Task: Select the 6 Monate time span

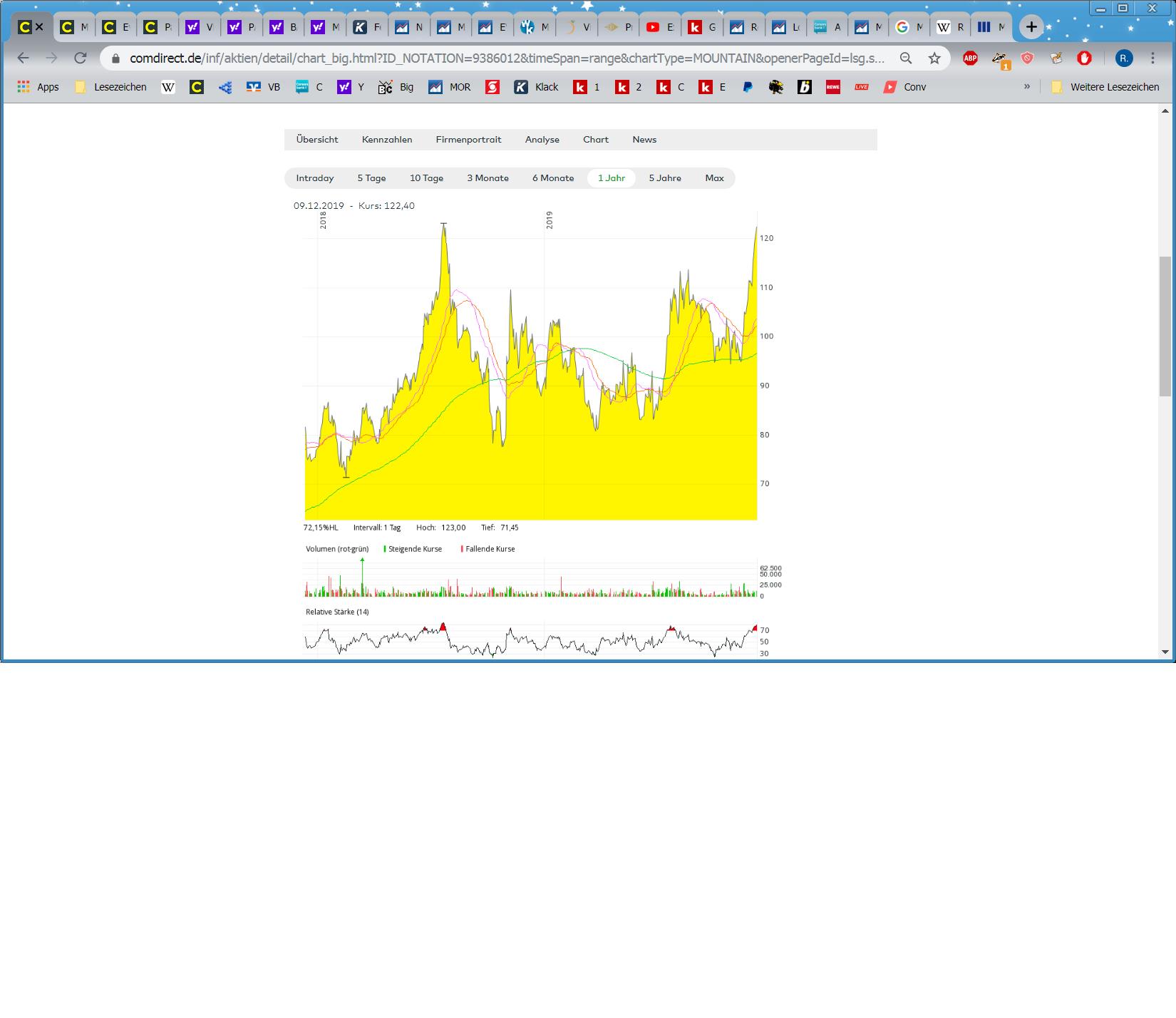Action: (553, 178)
